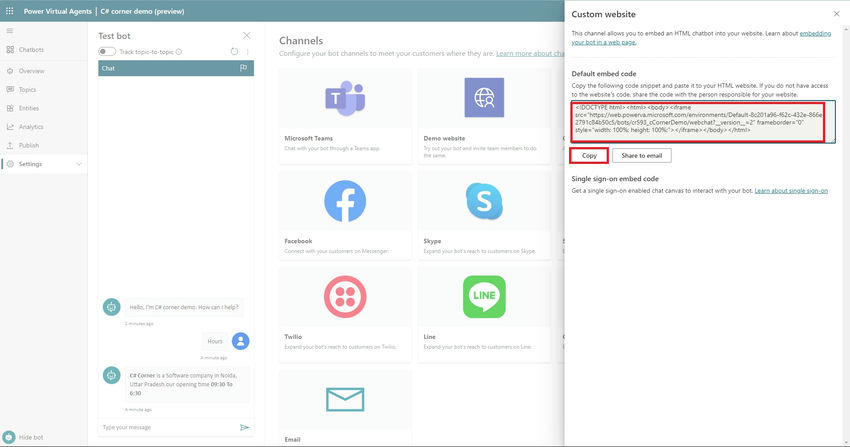The image size is (850, 447).
Task: Click the 'Hours' user message bubble
Action: [x=215, y=341]
